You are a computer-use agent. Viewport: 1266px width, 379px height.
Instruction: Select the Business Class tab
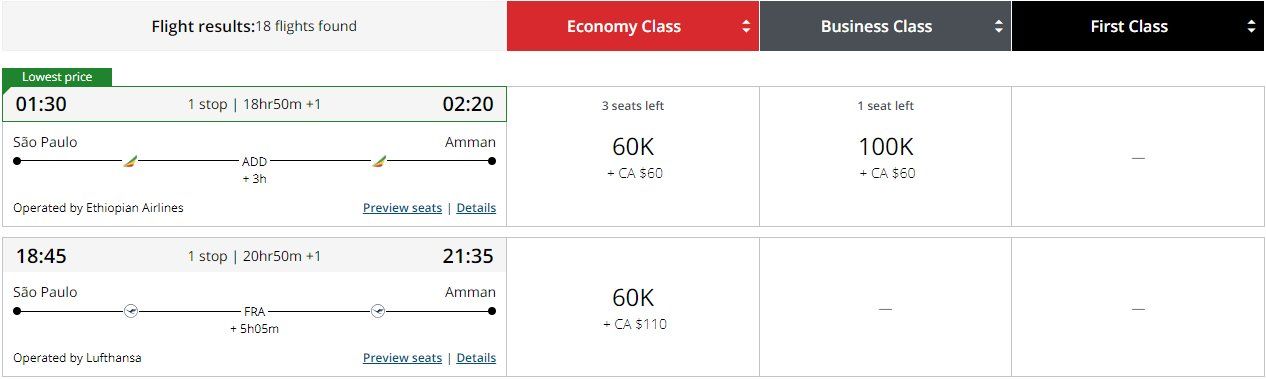click(x=885, y=26)
